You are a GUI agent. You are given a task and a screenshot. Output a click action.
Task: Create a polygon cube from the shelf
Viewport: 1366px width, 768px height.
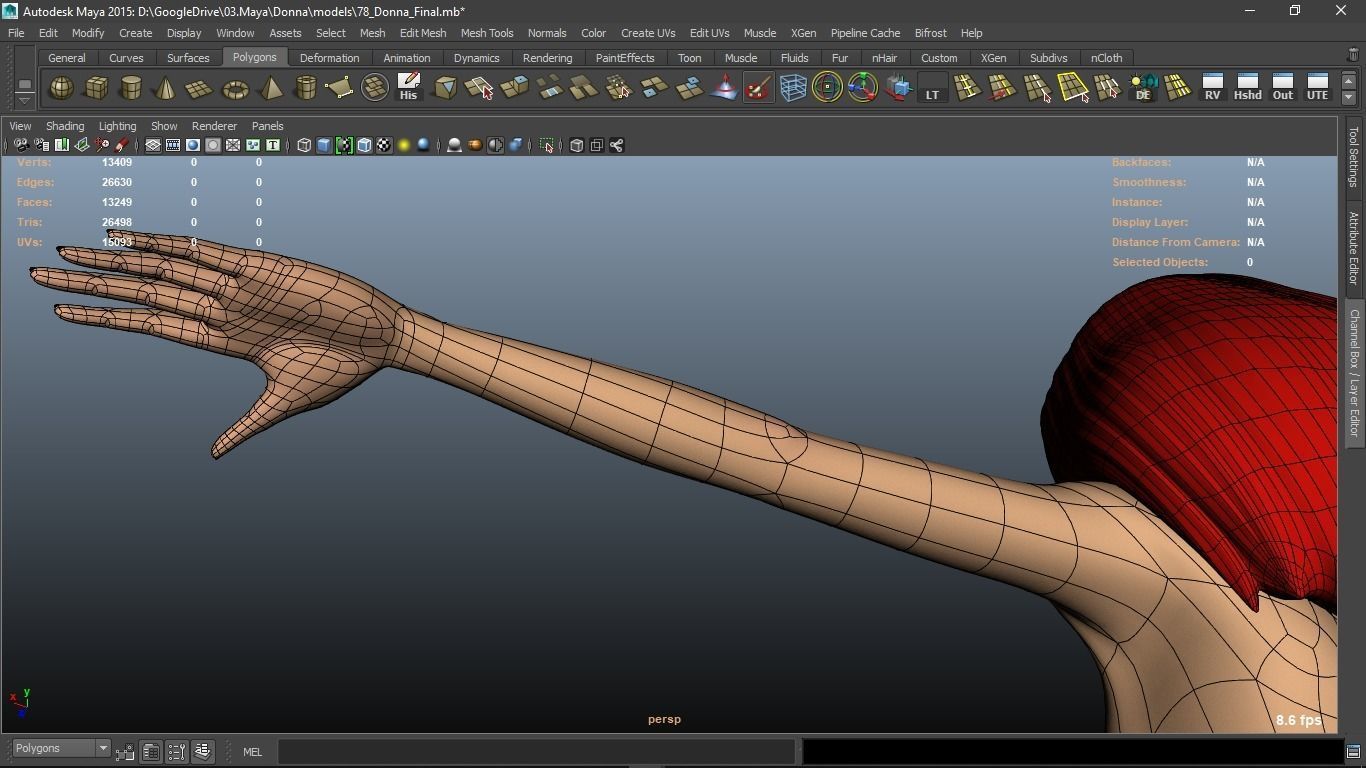coord(96,89)
